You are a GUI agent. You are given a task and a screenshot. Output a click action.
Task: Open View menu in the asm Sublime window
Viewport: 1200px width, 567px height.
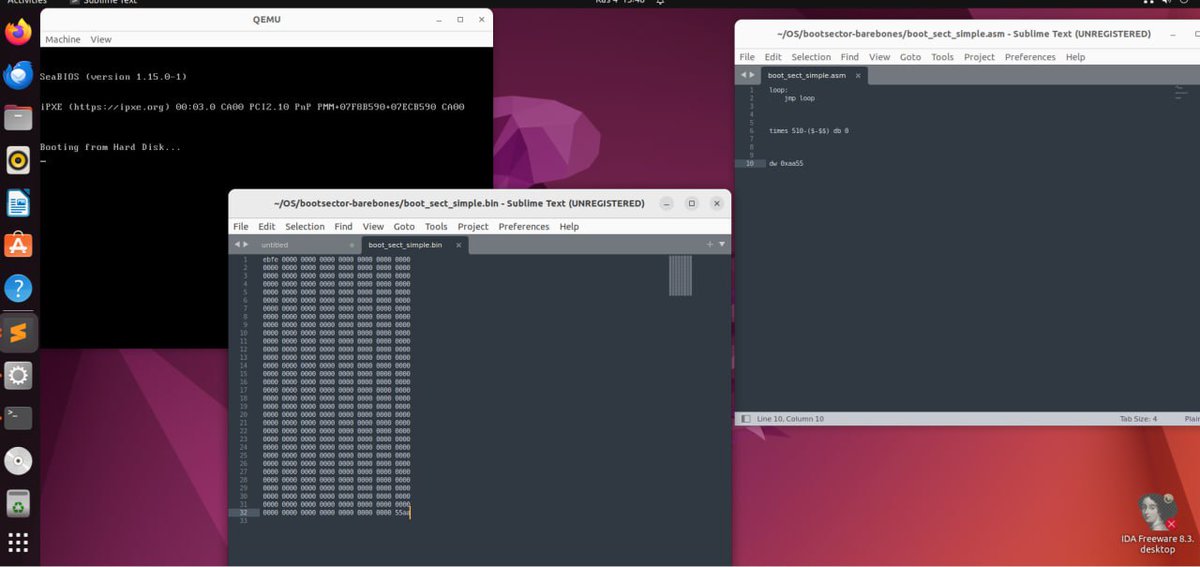pyautogui.click(x=879, y=57)
